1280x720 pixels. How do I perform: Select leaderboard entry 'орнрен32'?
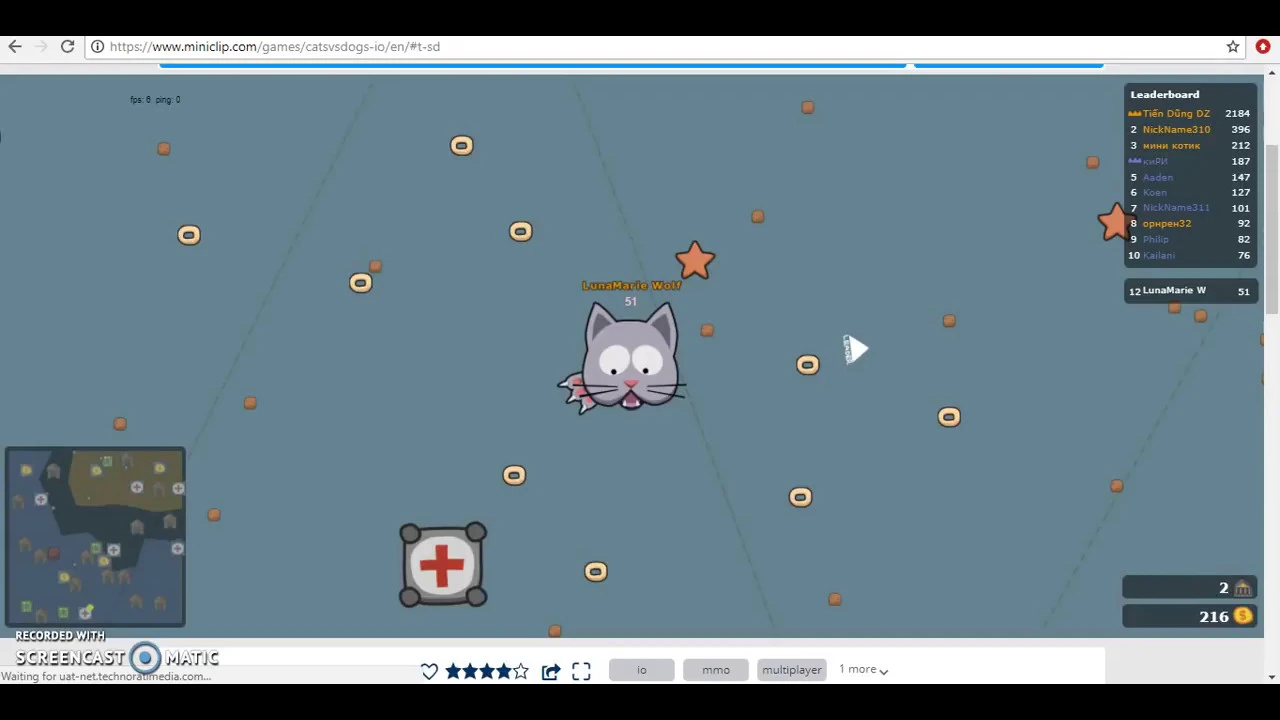[x=1167, y=224]
